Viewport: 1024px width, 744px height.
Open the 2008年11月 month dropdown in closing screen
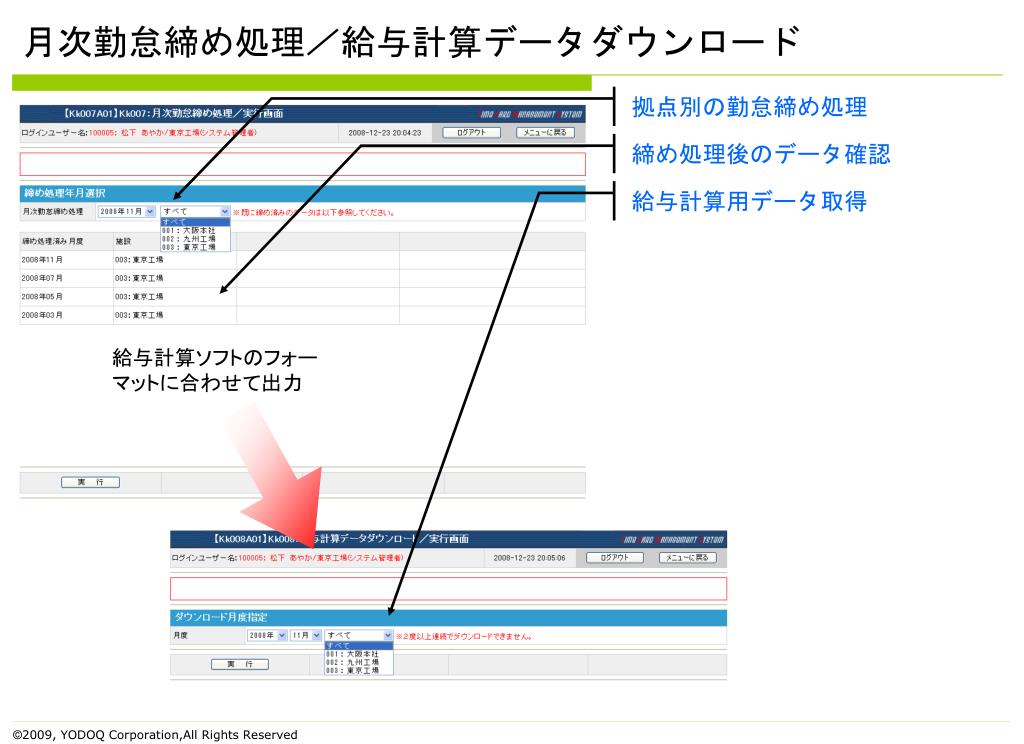point(126,212)
